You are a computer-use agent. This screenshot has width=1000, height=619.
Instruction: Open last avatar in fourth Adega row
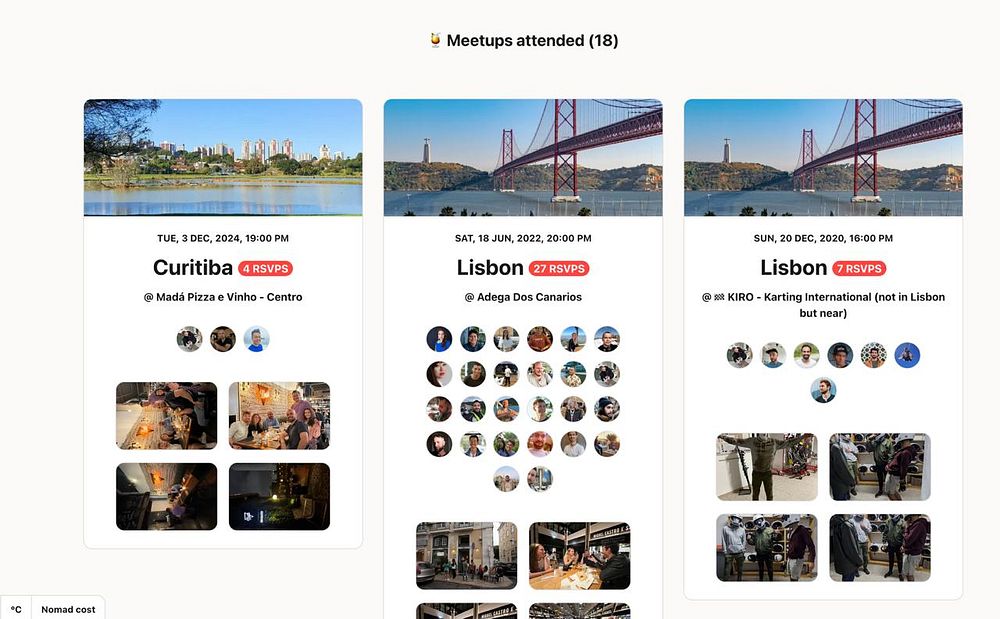tap(607, 444)
